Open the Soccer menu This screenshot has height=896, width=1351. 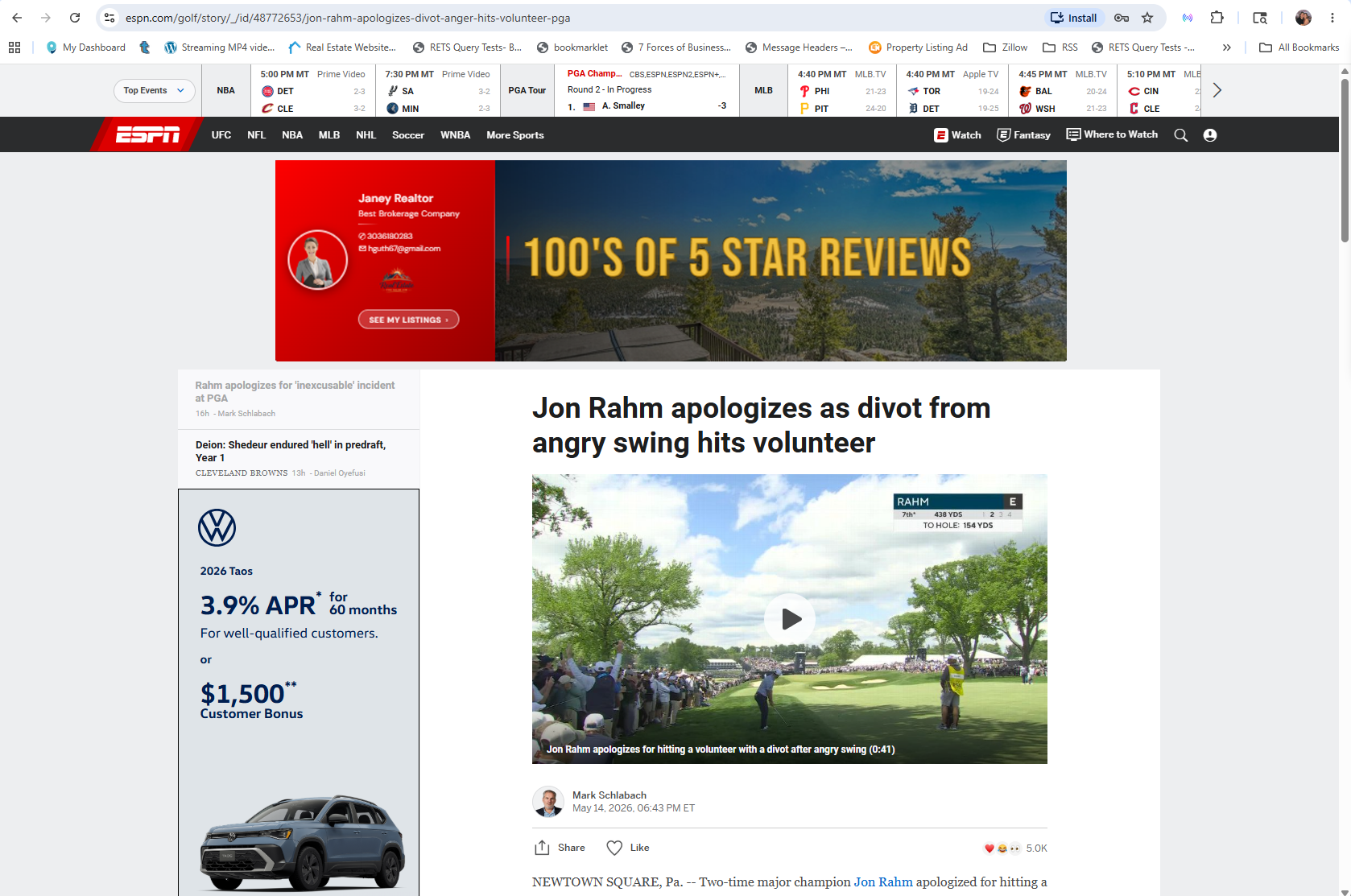(x=408, y=135)
